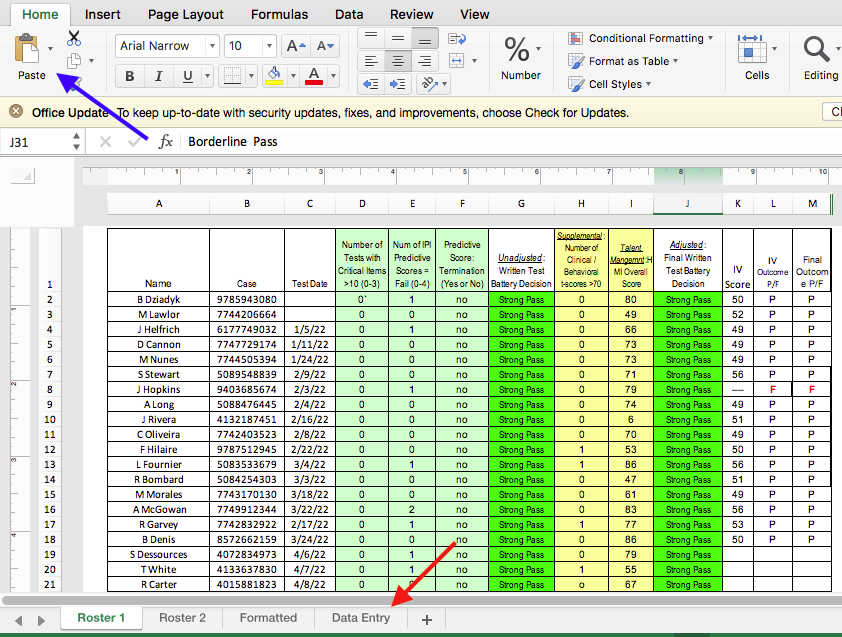Switch to the Page Layout ribbon tab

(x=185, y=14)
